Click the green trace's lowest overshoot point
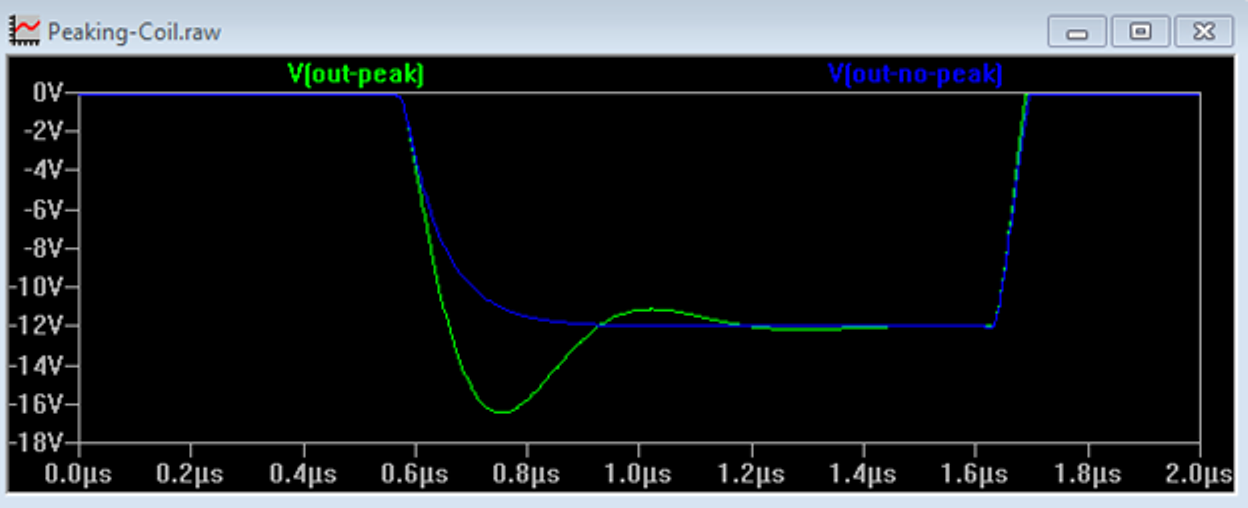1248x508 pixels. pos(501,411)
